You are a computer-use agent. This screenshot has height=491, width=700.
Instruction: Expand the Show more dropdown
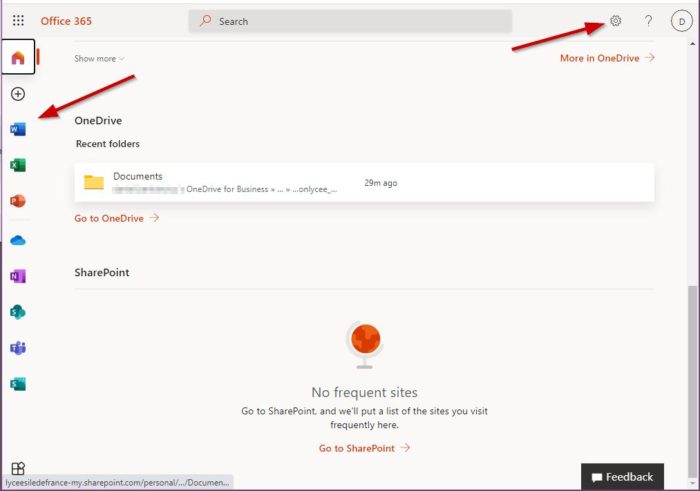click(x=100, y=58)
